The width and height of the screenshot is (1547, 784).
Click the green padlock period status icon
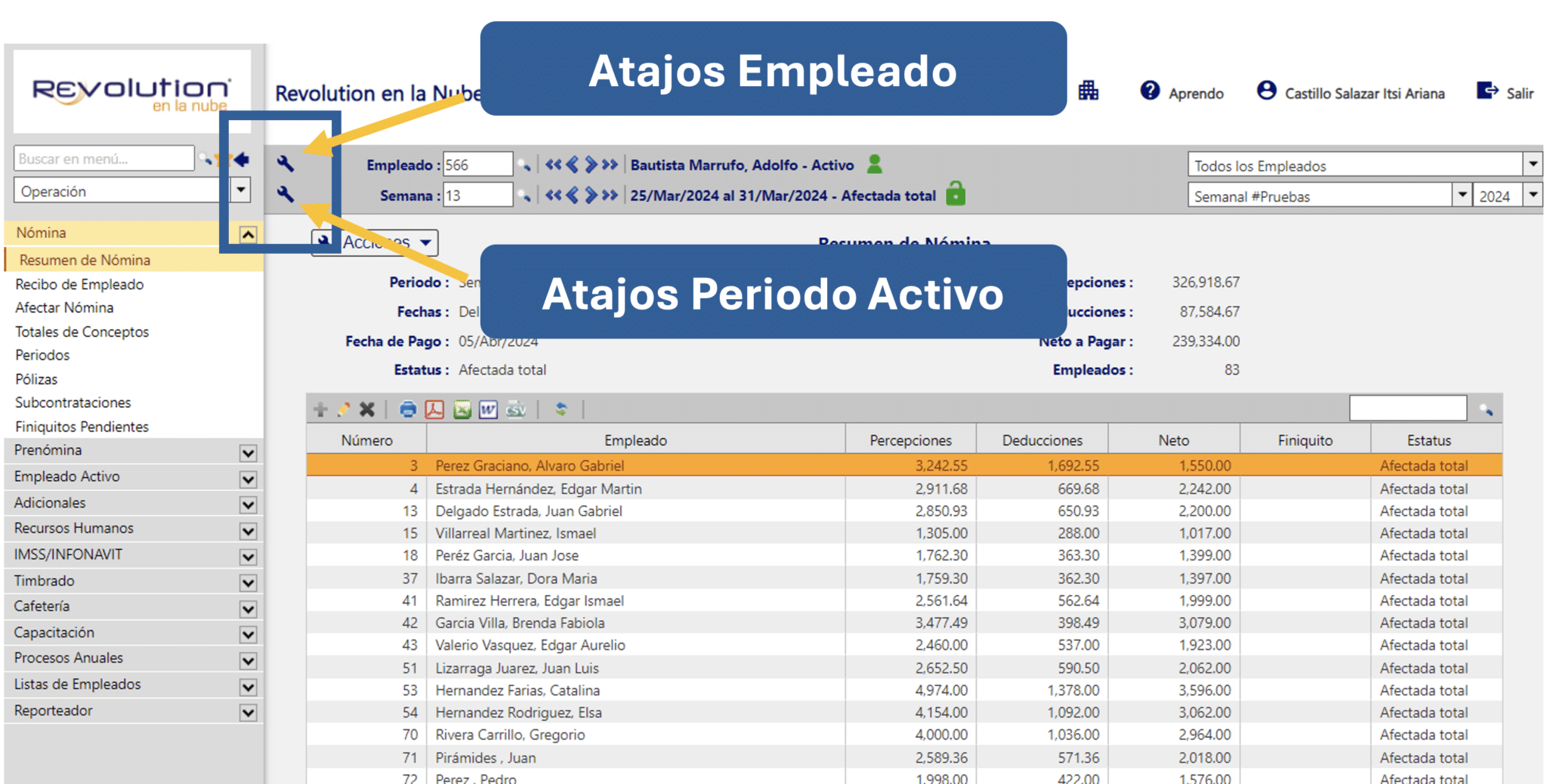pyautogui.click(x=956, y=193)
